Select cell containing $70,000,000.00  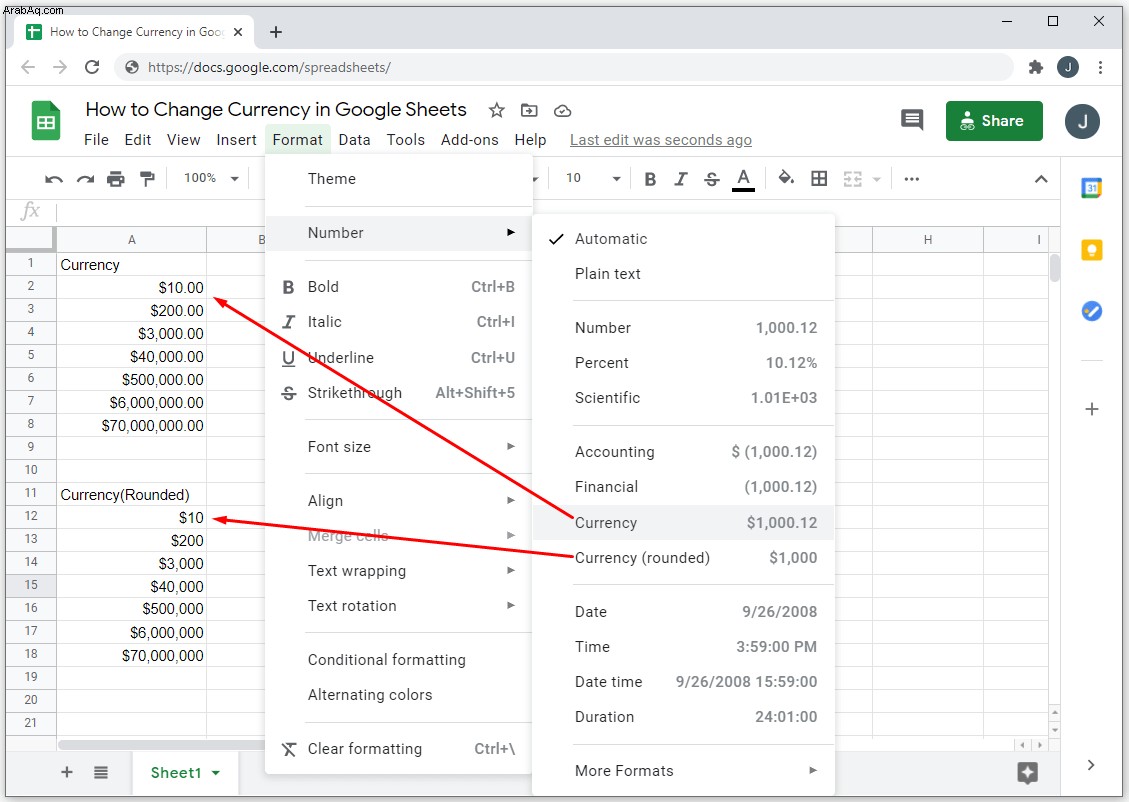tap(132, 425)
